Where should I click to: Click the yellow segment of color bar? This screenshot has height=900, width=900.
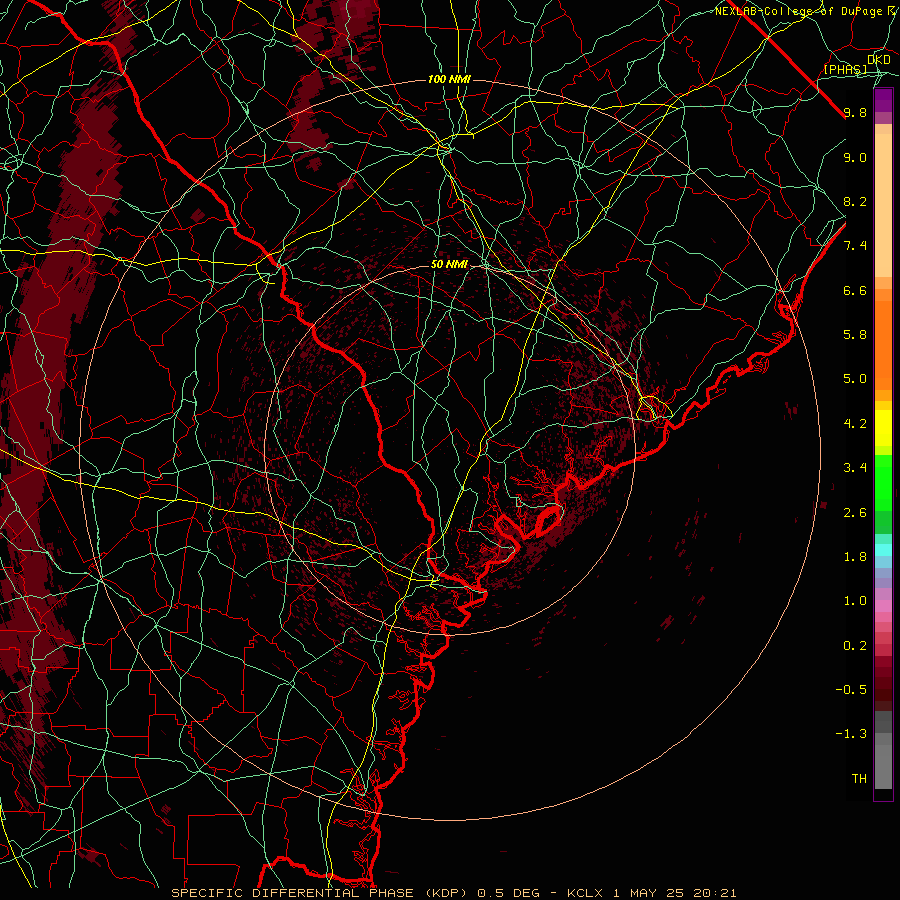point(883,428)
